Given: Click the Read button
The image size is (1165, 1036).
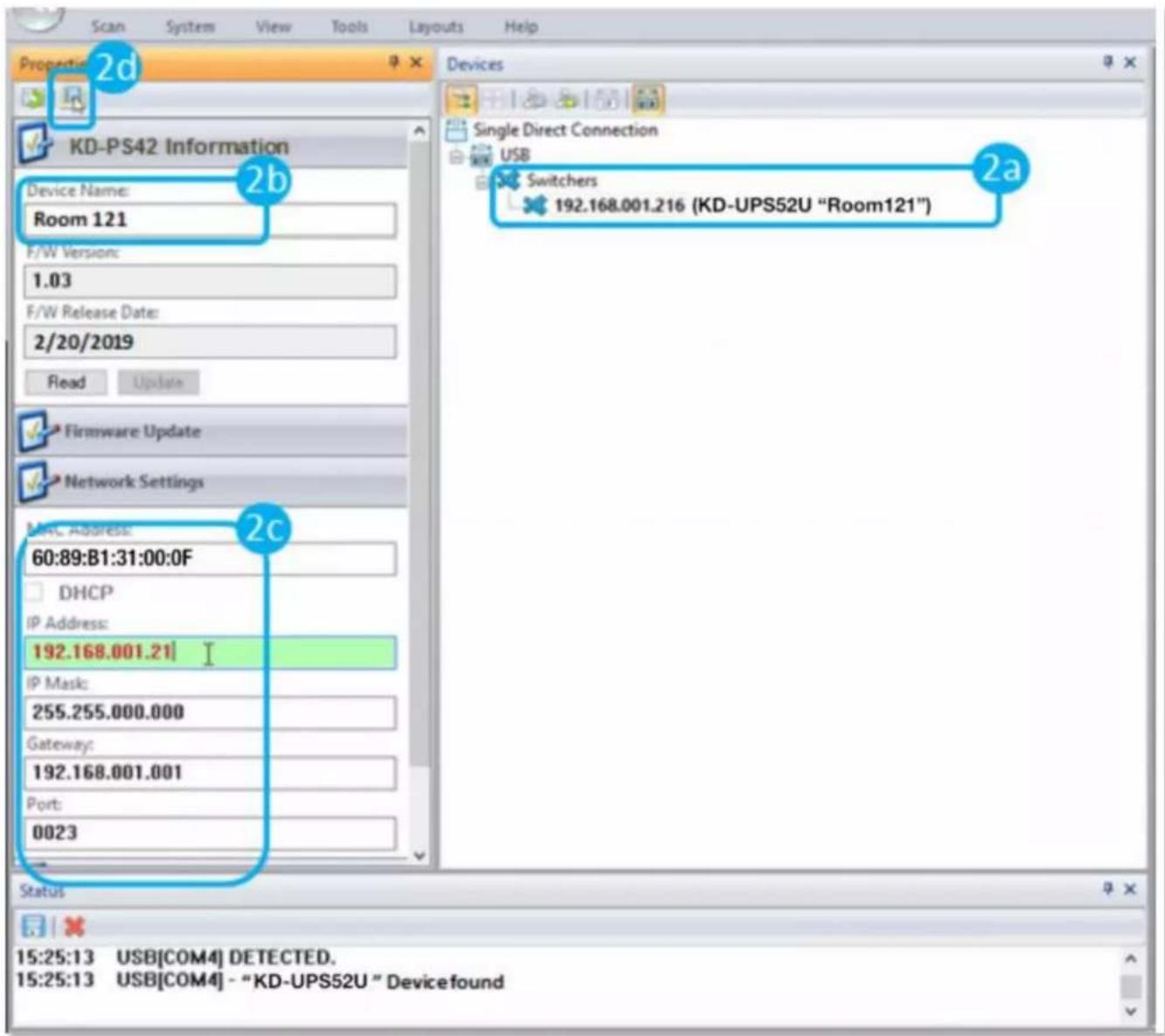Looking at the screenshot, I should (66, 382).
